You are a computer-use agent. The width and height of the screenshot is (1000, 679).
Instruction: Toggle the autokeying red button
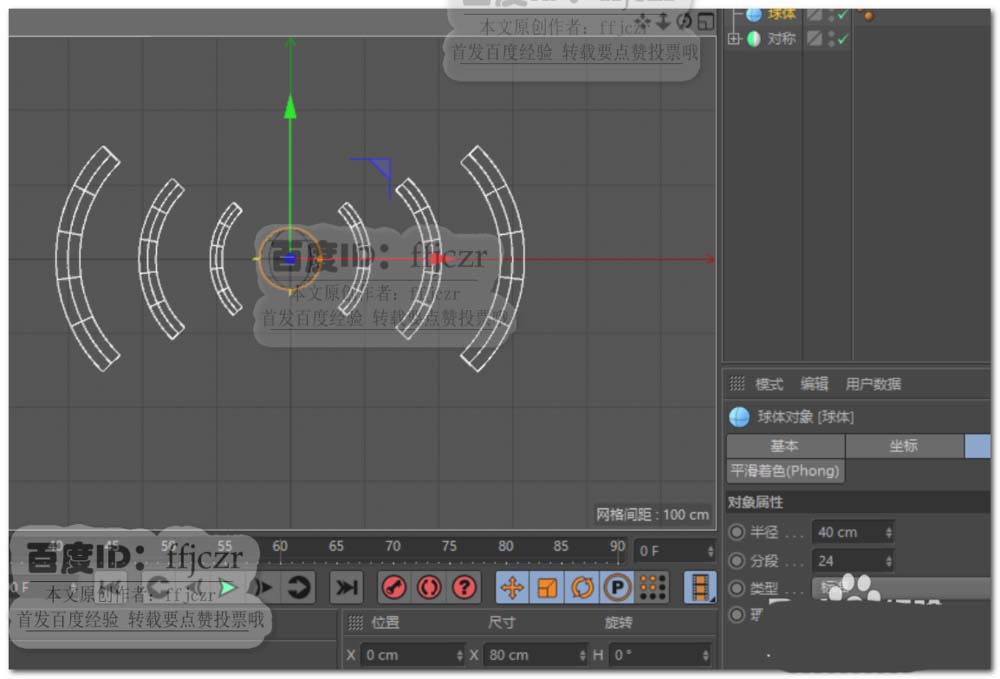[430, 588]
